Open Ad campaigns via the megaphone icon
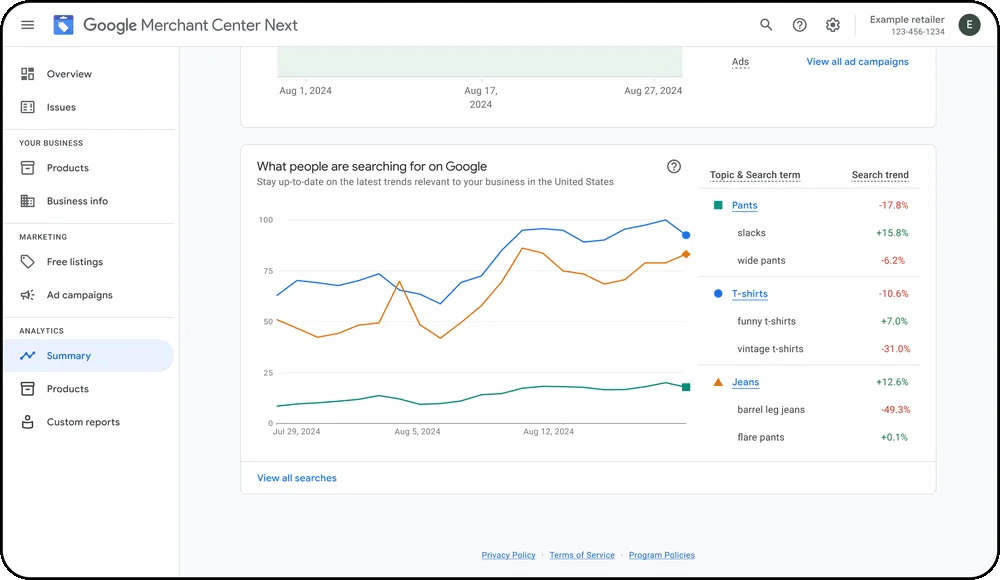This screenshot has height=580, width=1000. (x=26, y=295)
